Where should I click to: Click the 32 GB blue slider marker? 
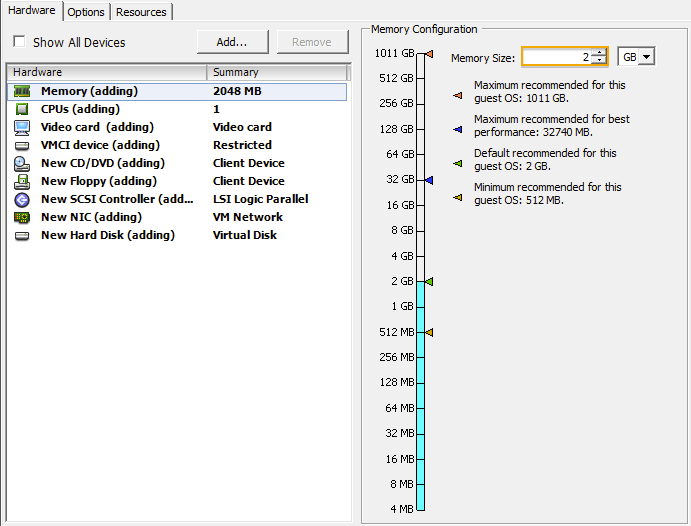[428, 180]
